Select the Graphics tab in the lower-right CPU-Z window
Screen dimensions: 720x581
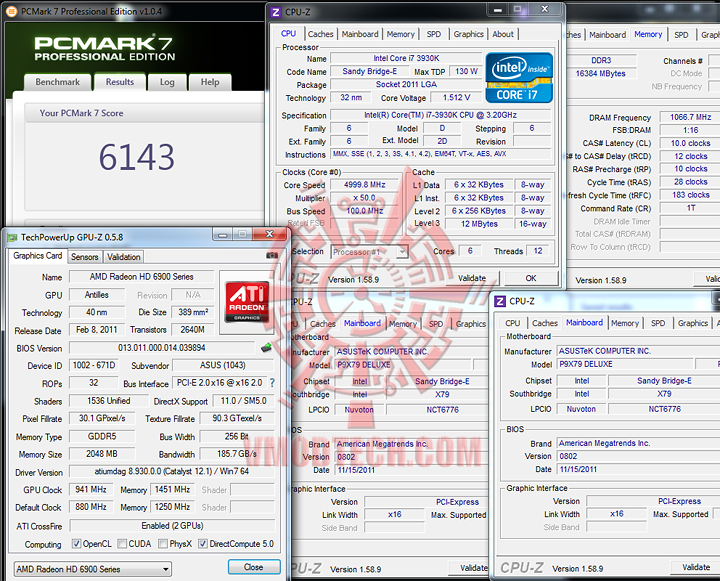[693, 323]
